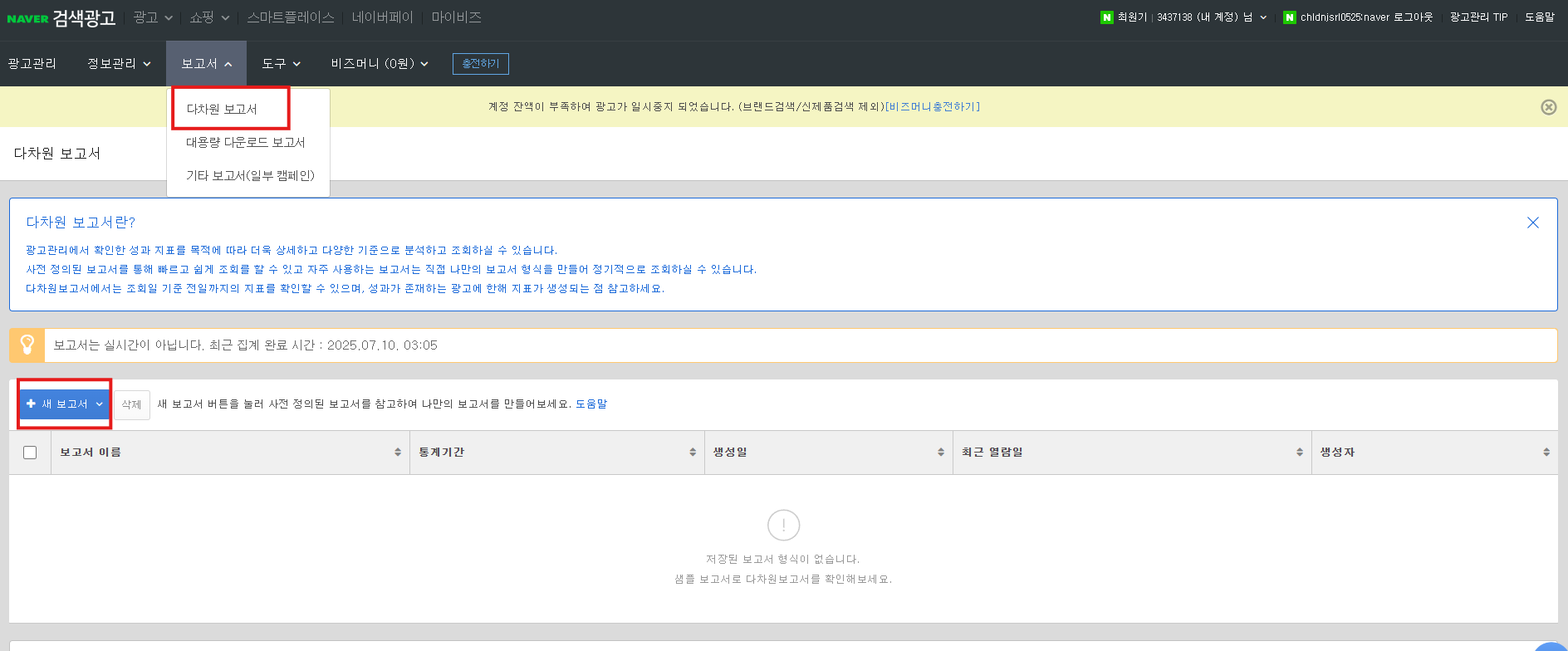Viewport: 1568px width, 651px height.
Task: Sort by 최근 열람일 column arrows
Action: coord(1300,453)
